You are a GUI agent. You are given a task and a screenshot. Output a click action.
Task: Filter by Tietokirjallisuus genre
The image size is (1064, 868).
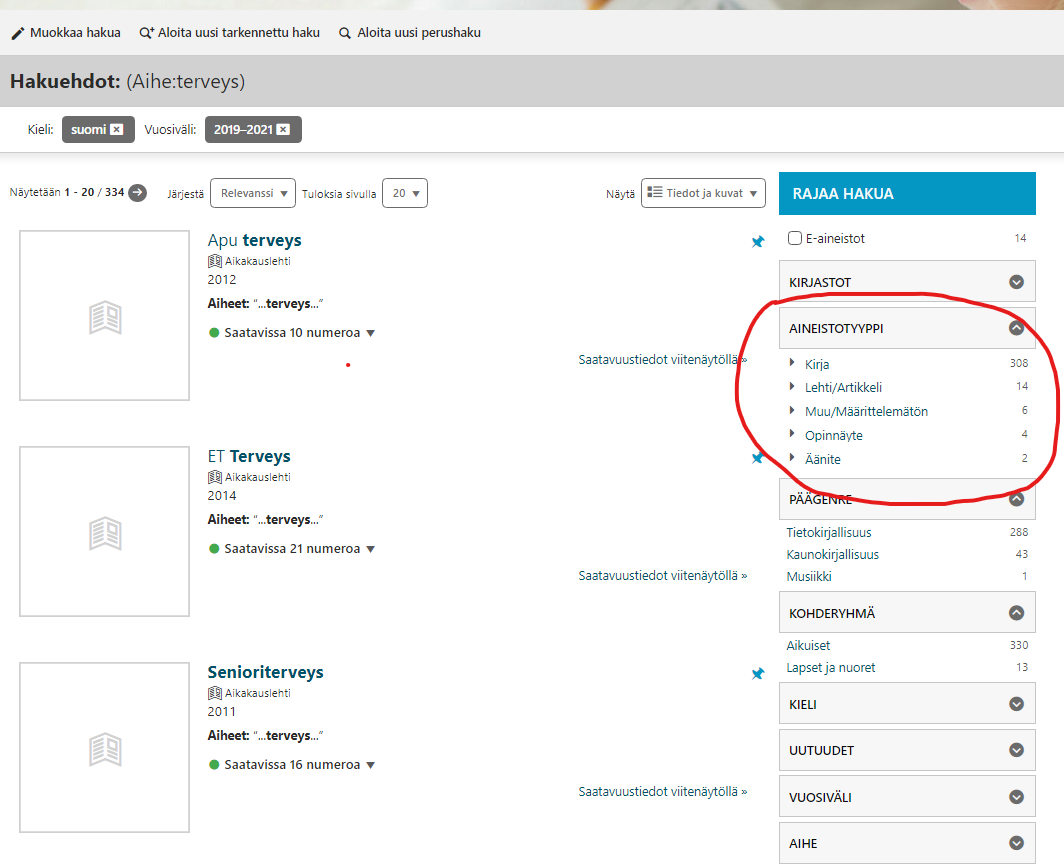pos(829,533)
